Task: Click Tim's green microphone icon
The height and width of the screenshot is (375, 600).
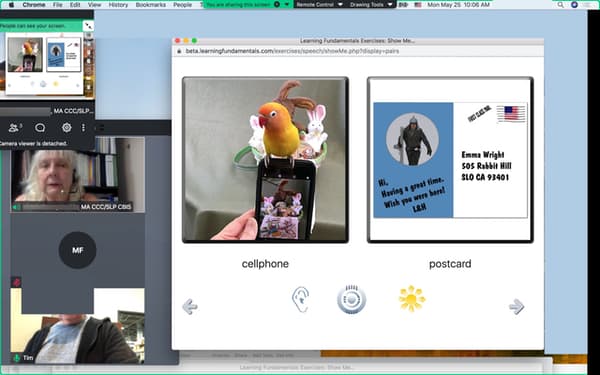Action: 16,358
